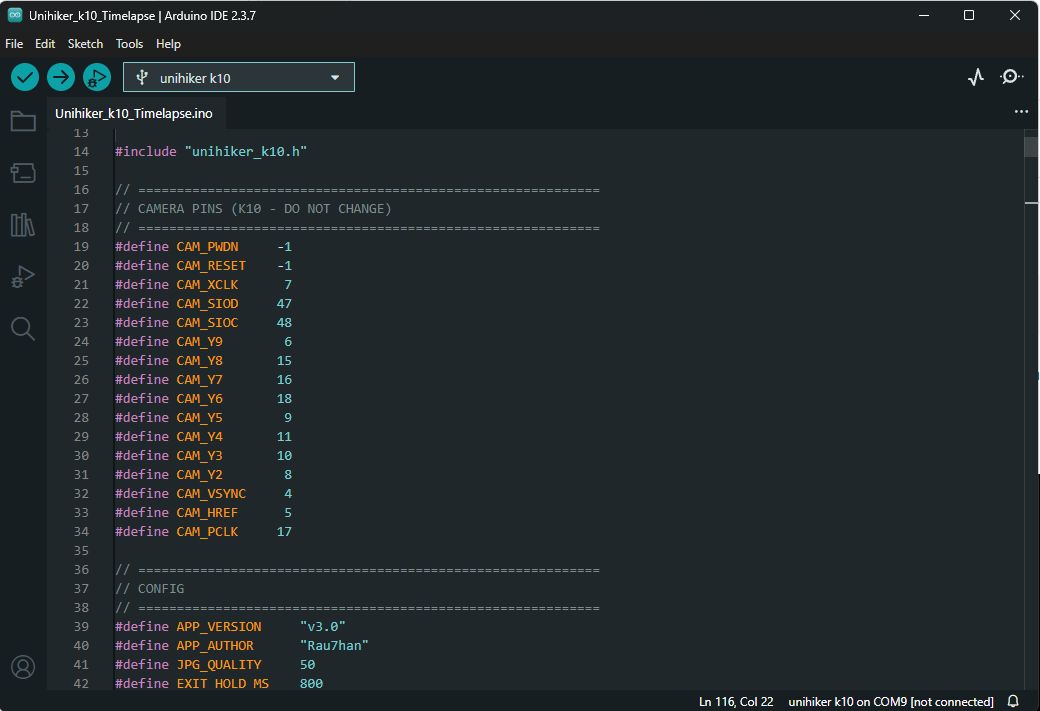Click the Verify sketch checkmark button
The width and height of the screenshot is (1040, 711).
[x=25, y=77]
